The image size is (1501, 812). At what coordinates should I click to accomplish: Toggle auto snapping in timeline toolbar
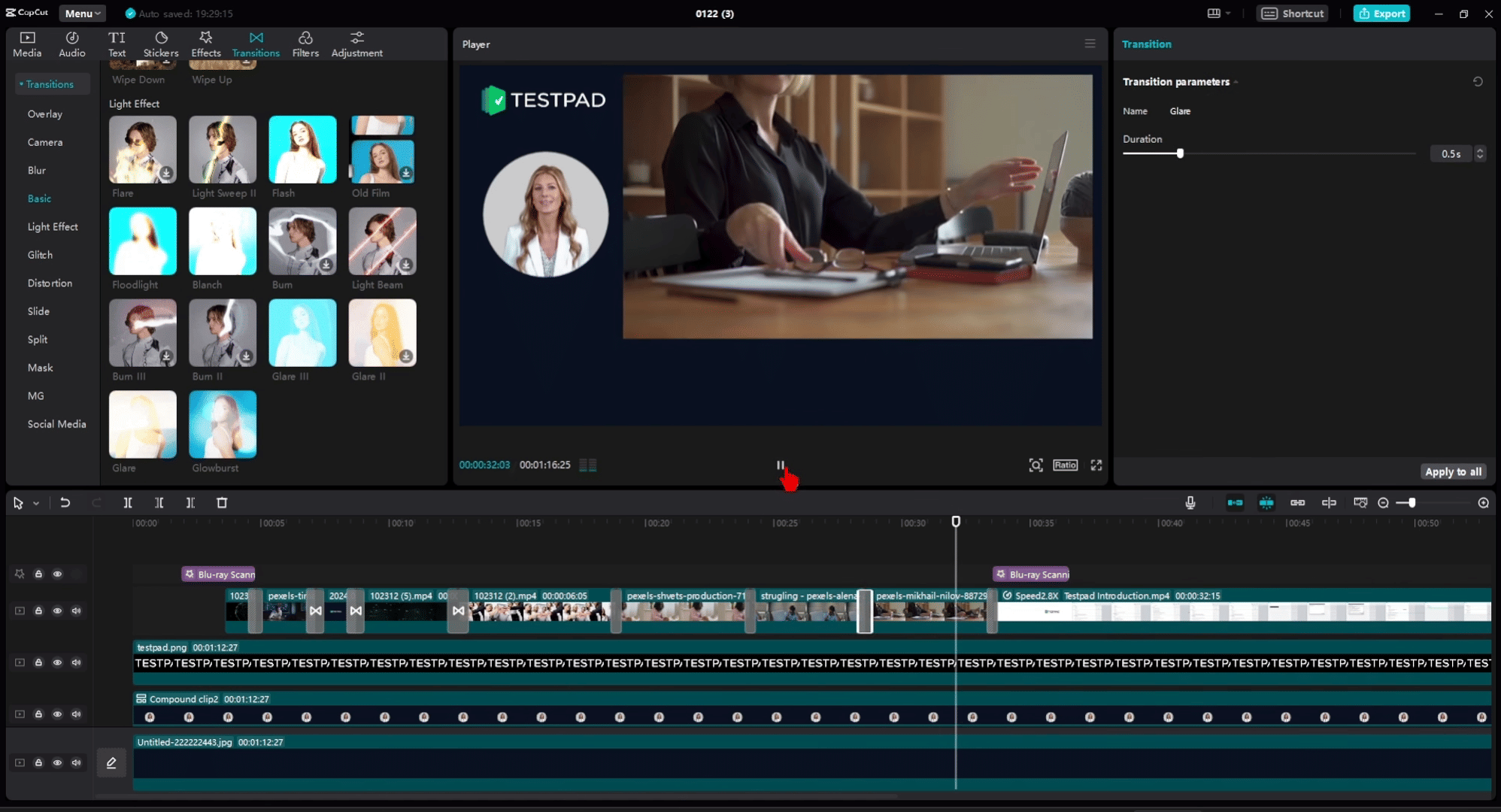[x=1266, y=503]
